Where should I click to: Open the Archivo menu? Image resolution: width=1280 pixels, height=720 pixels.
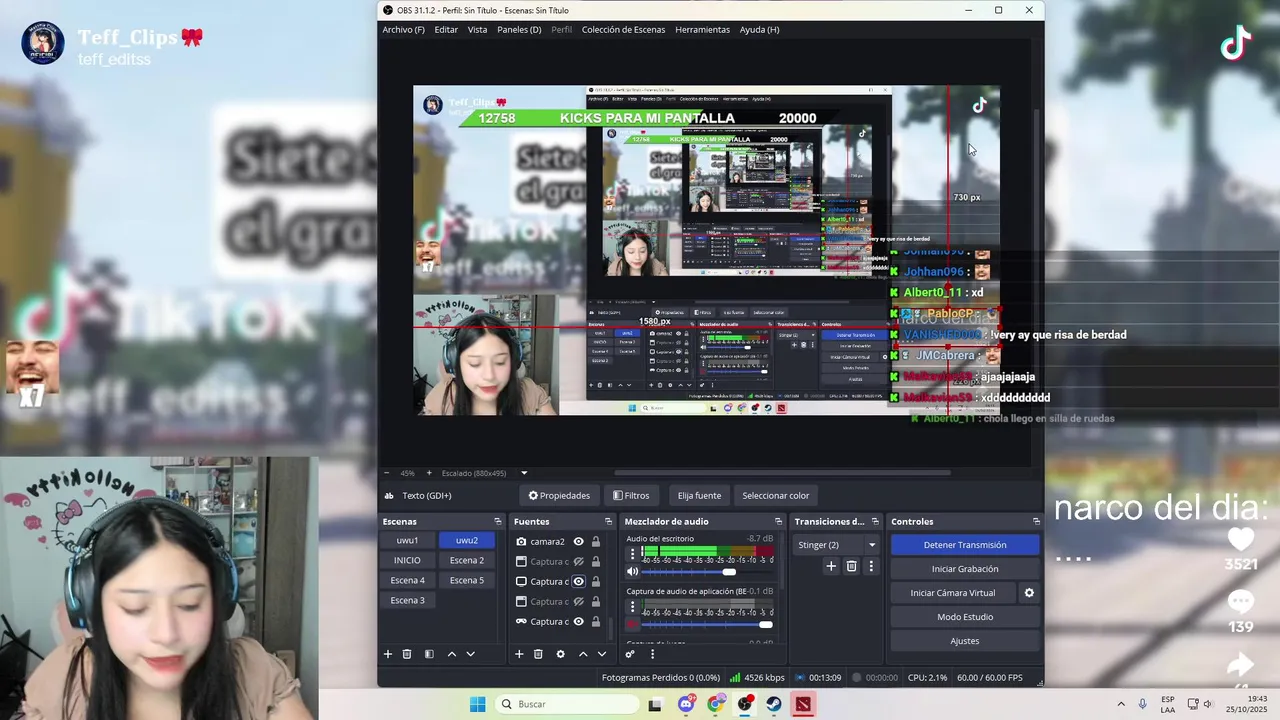pyautogui.click(x=403, y=30)
